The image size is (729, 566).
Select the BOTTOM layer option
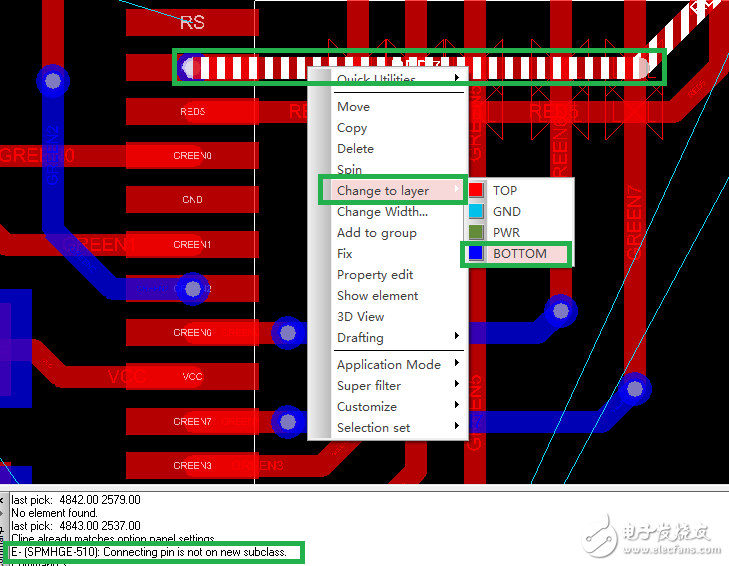coord(520,253)
